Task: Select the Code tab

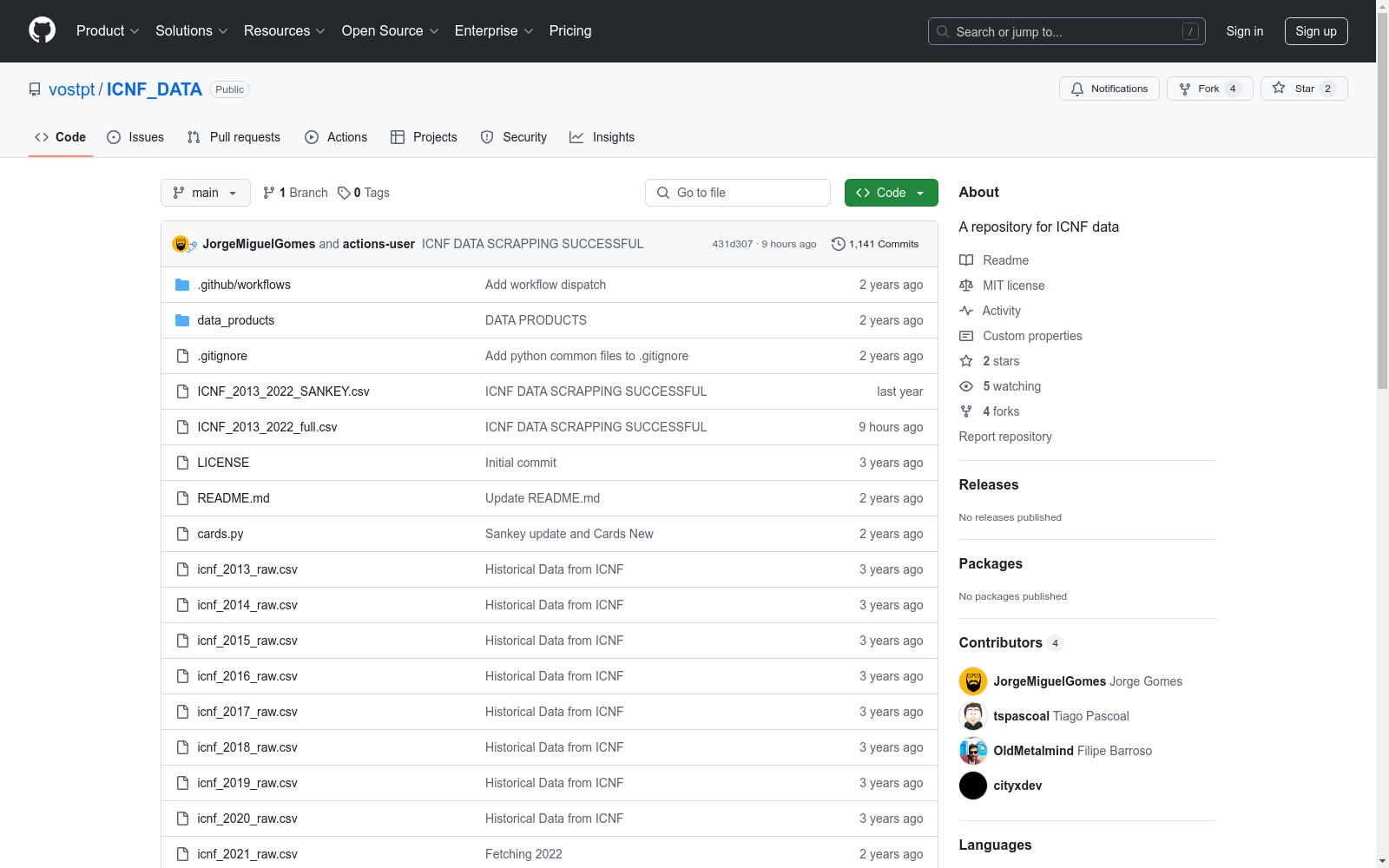Action: pos(61,137)
